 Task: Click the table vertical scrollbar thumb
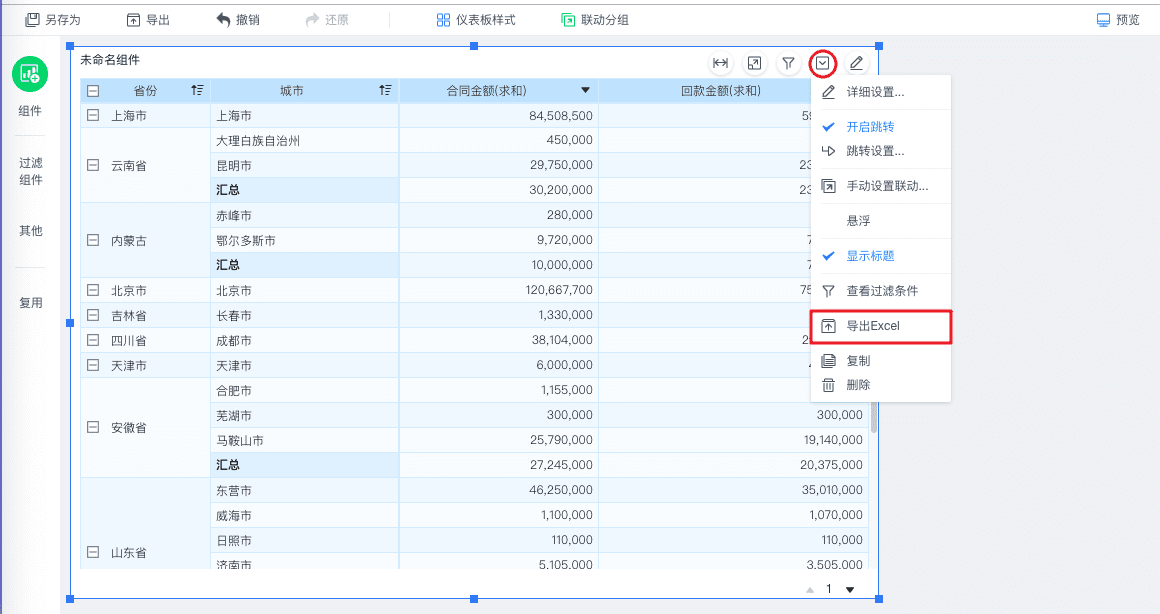[874, 418]
